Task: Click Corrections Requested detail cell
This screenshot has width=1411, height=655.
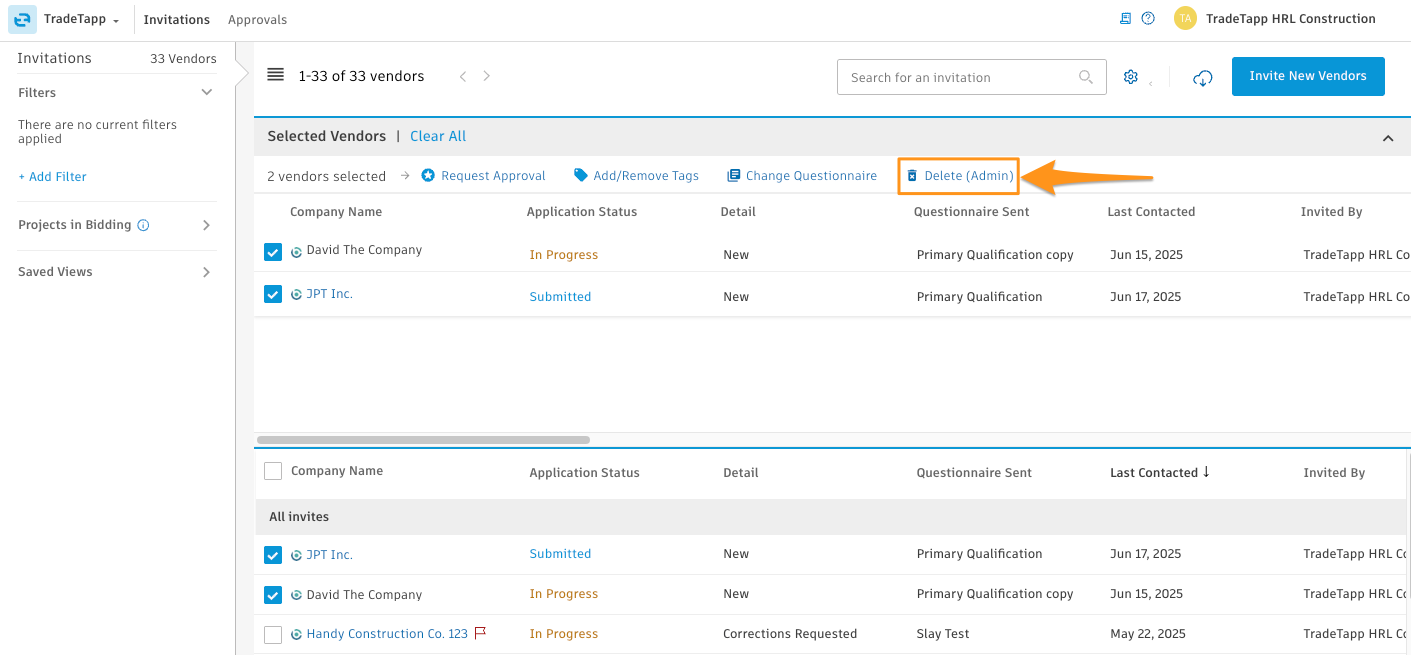Action: (790, 634)
